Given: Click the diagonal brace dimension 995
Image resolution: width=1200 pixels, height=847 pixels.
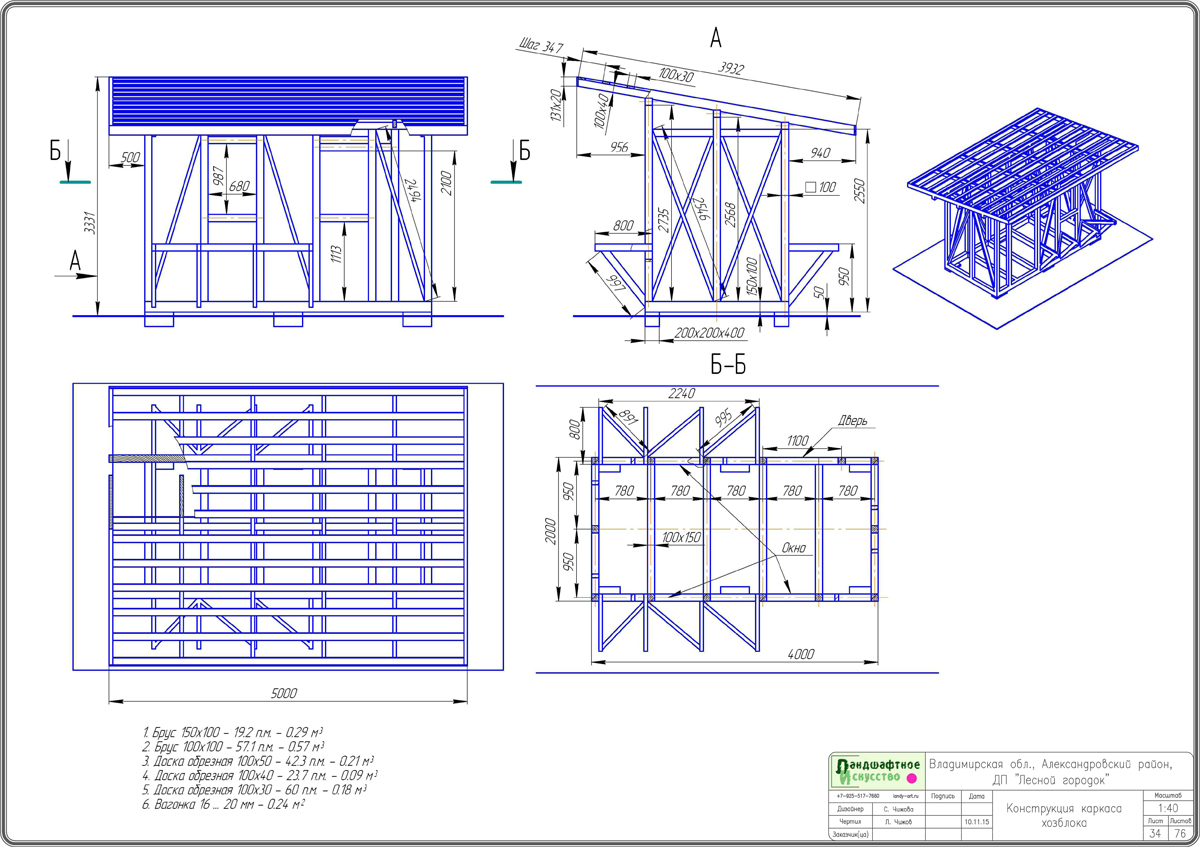Looking at the screenshot, I should pyautogui.click(x=724, y=418).
